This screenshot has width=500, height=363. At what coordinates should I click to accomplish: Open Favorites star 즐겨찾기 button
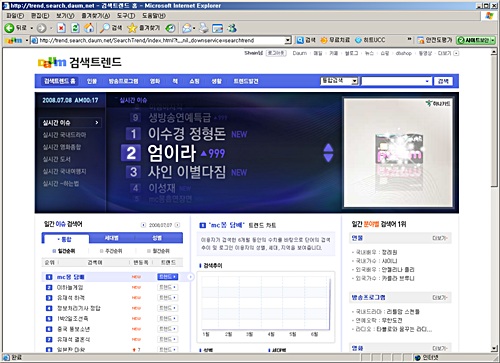point(143,28)
